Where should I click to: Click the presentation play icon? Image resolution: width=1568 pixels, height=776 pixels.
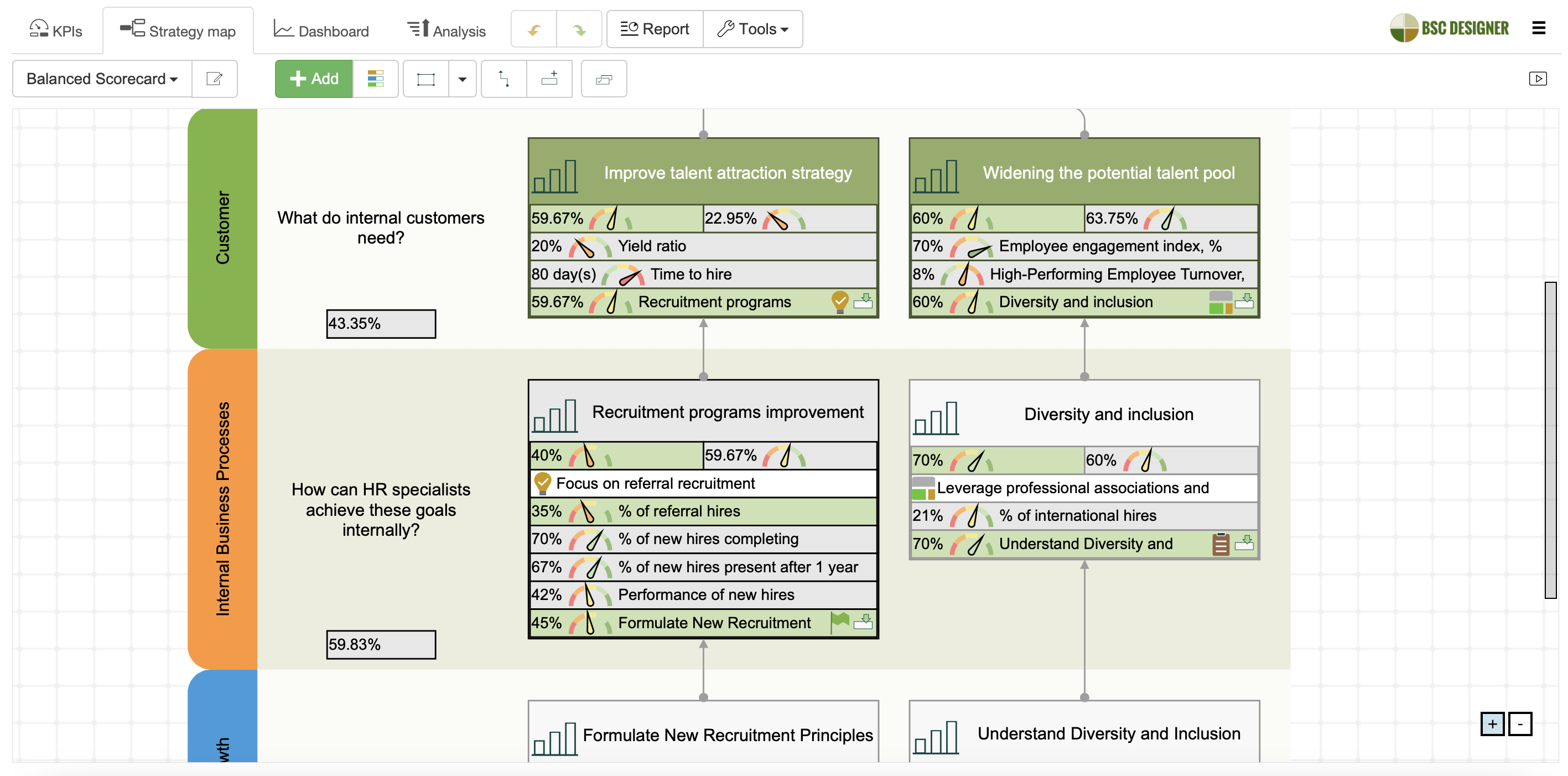1538,79
